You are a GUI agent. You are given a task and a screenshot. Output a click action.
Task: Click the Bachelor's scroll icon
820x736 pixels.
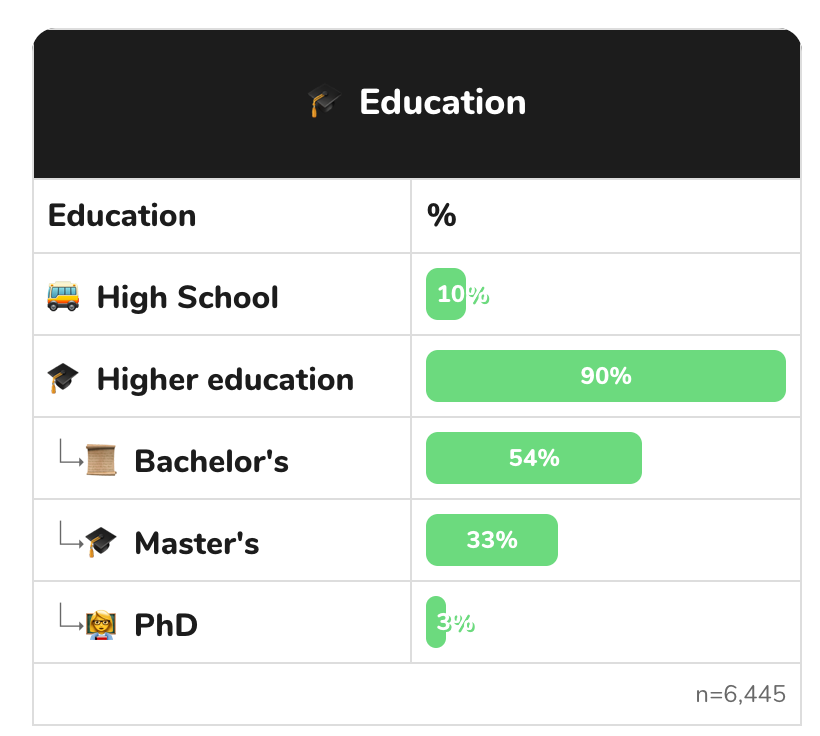coord(101,460)
